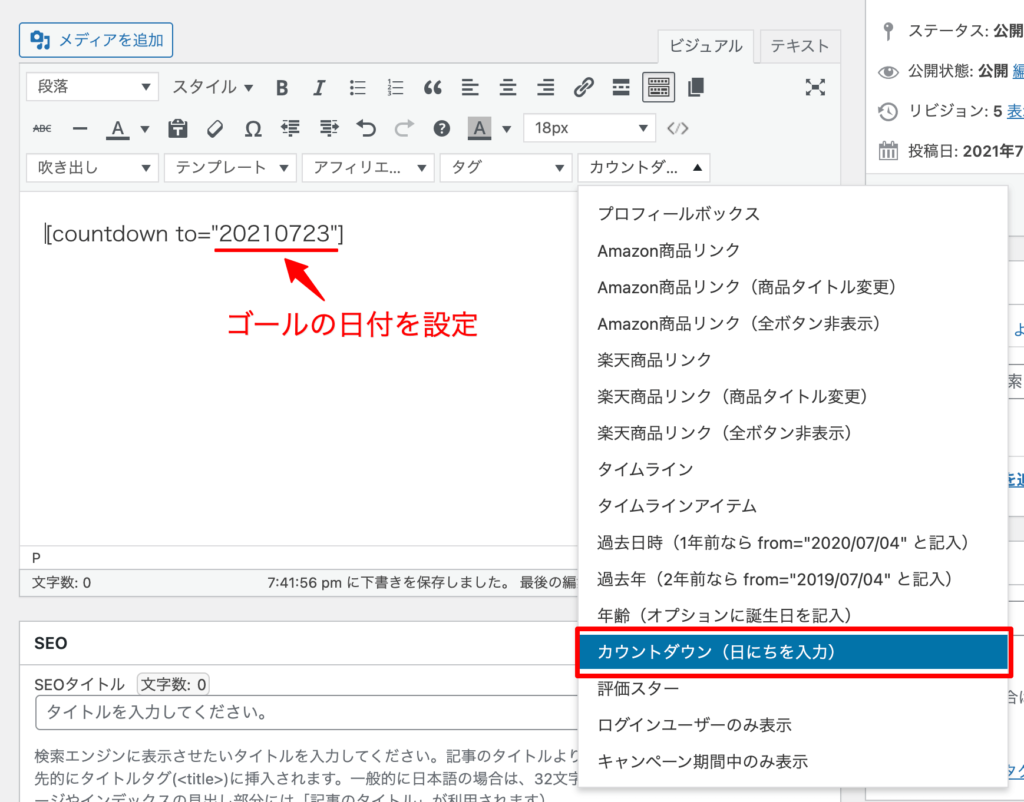Click the source code icon
The height and width of the screenshot is (802, 1024).
678,129
